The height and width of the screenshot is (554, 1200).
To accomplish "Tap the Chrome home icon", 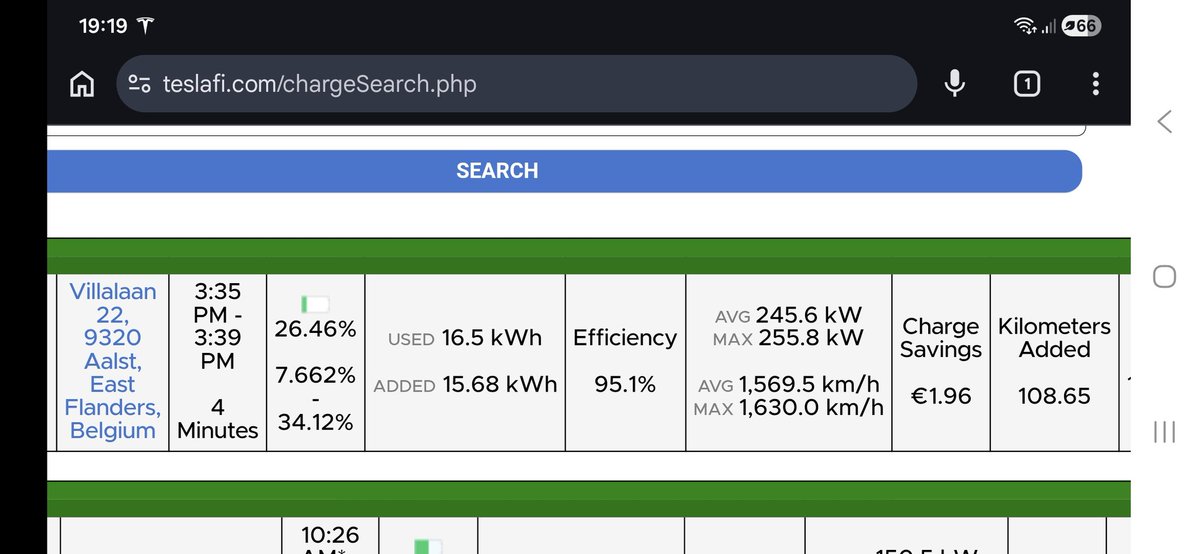I will click(x=82, y=84).
